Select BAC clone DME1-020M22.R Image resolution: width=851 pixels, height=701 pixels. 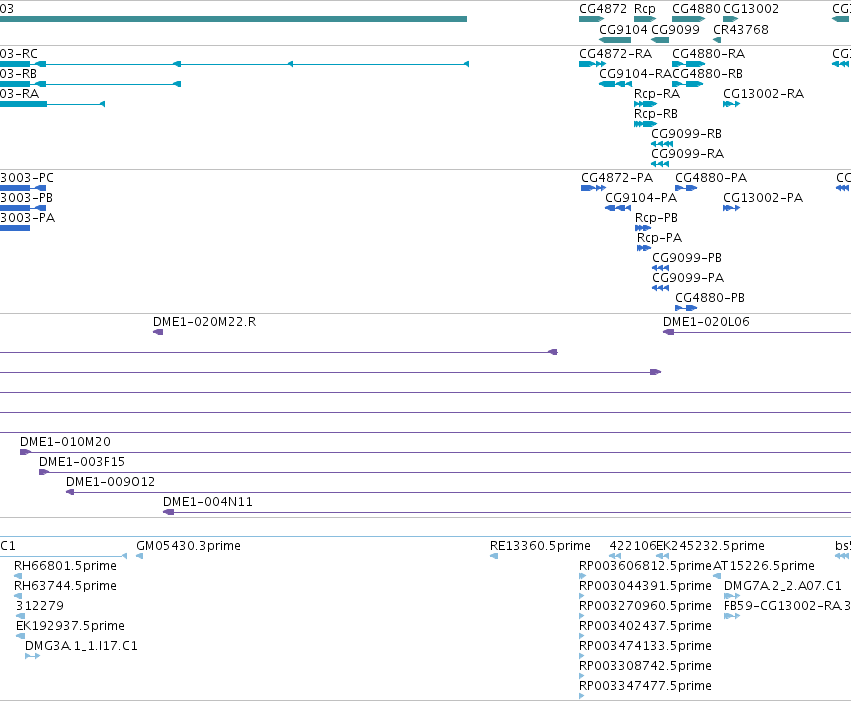[x=158, y=332]
